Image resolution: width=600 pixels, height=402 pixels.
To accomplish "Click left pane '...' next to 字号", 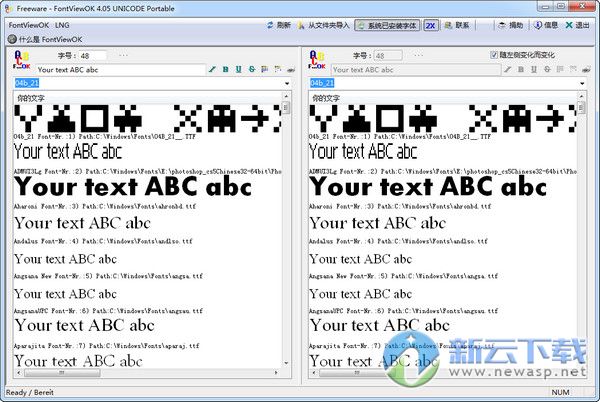I will coord(123,55).
